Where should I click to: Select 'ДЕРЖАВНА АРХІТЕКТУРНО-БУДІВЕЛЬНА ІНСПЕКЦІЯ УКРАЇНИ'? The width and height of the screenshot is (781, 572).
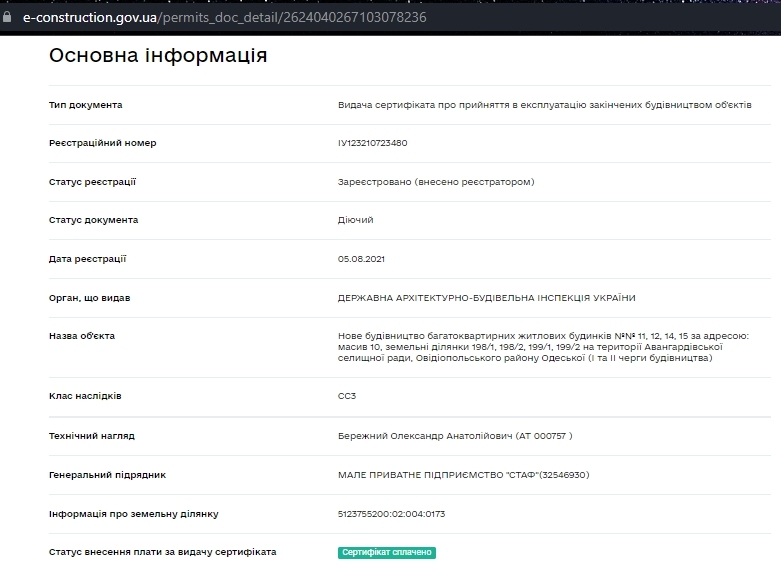pyautogui.click(x=487, y=298)
